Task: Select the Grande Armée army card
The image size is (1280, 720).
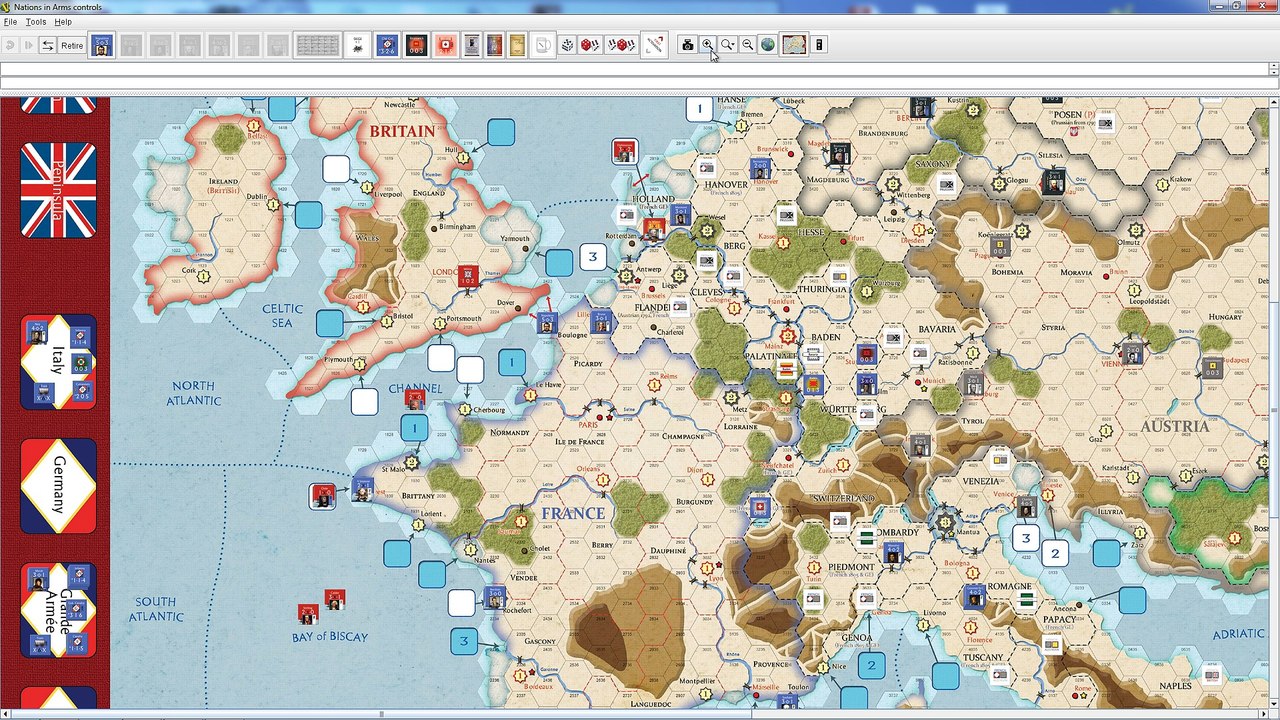Action: [58, 610]
